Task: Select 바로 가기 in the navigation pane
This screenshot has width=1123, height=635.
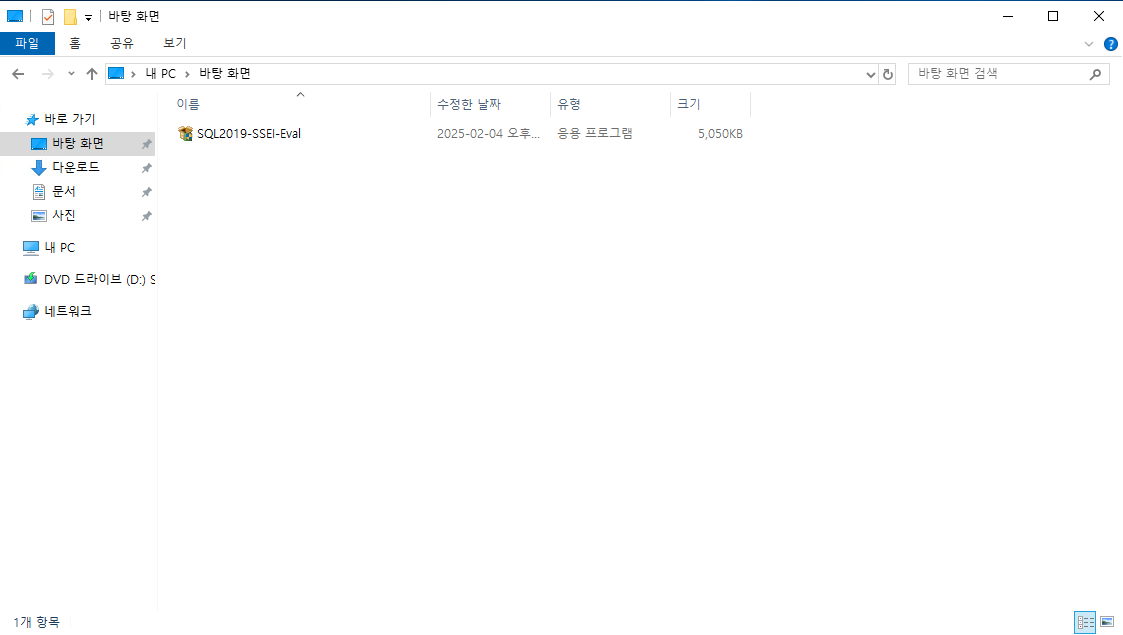Action: coord(69,119)
